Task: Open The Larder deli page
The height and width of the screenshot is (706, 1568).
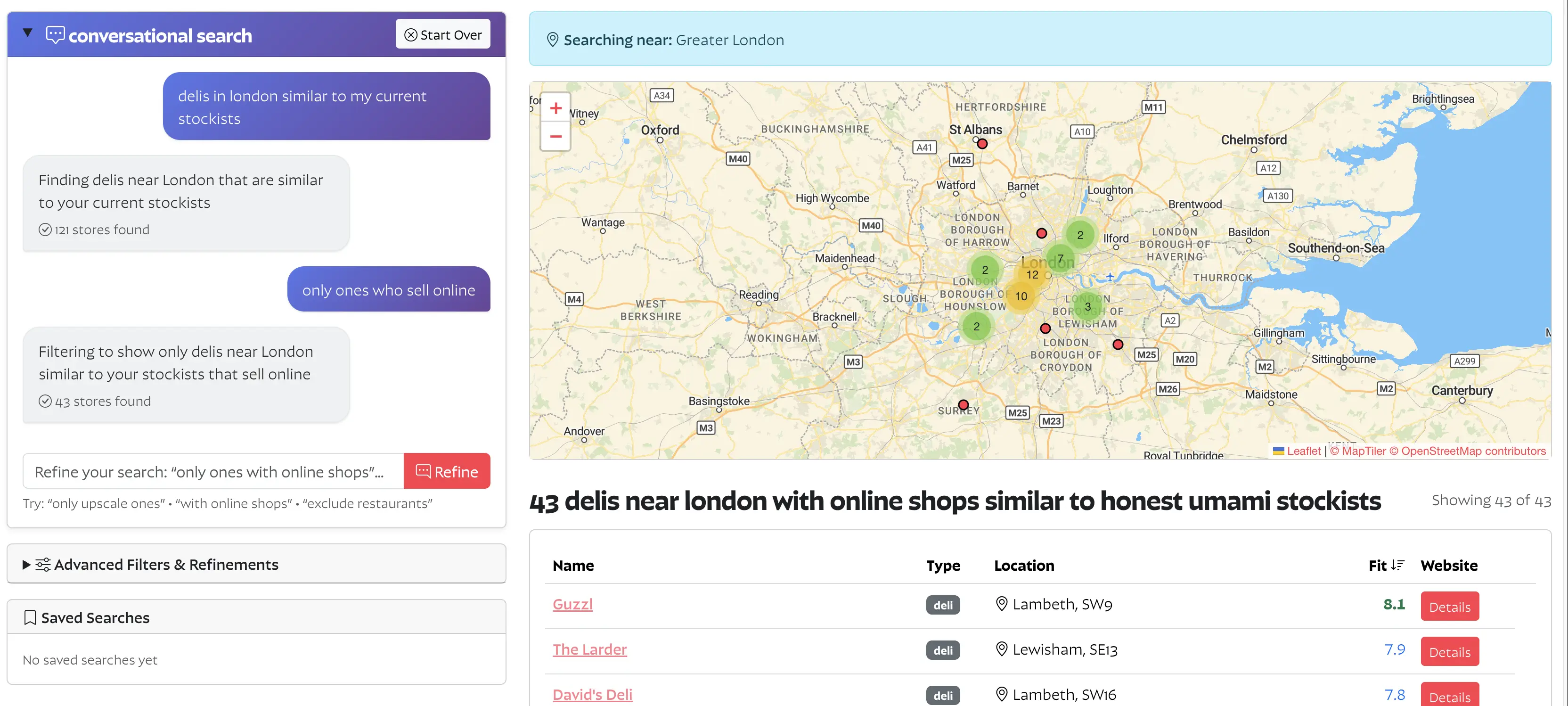Action: point(589,649)
